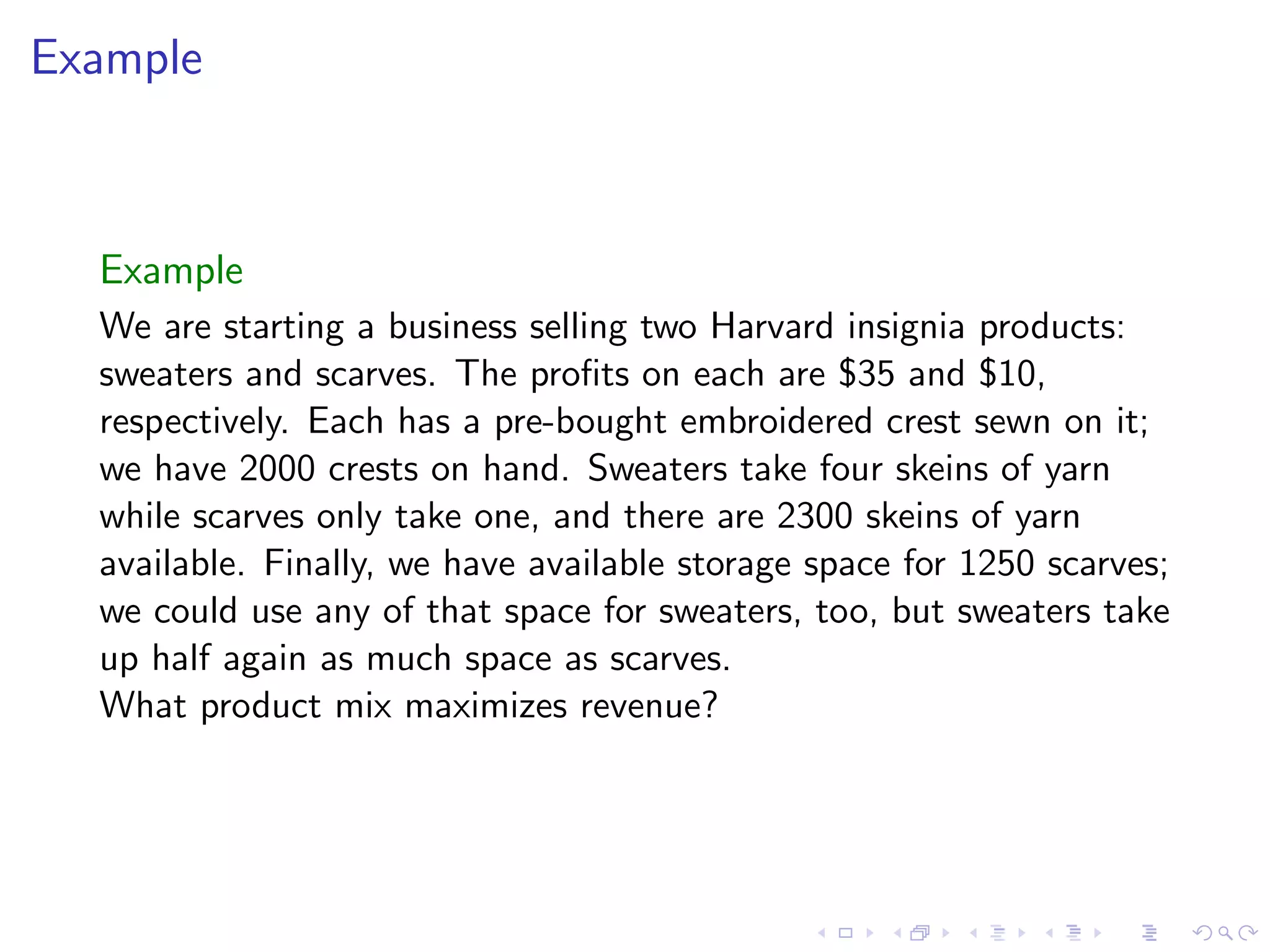
Task: Go to the previous slide arrow
Action: click(x=822, y=933)
